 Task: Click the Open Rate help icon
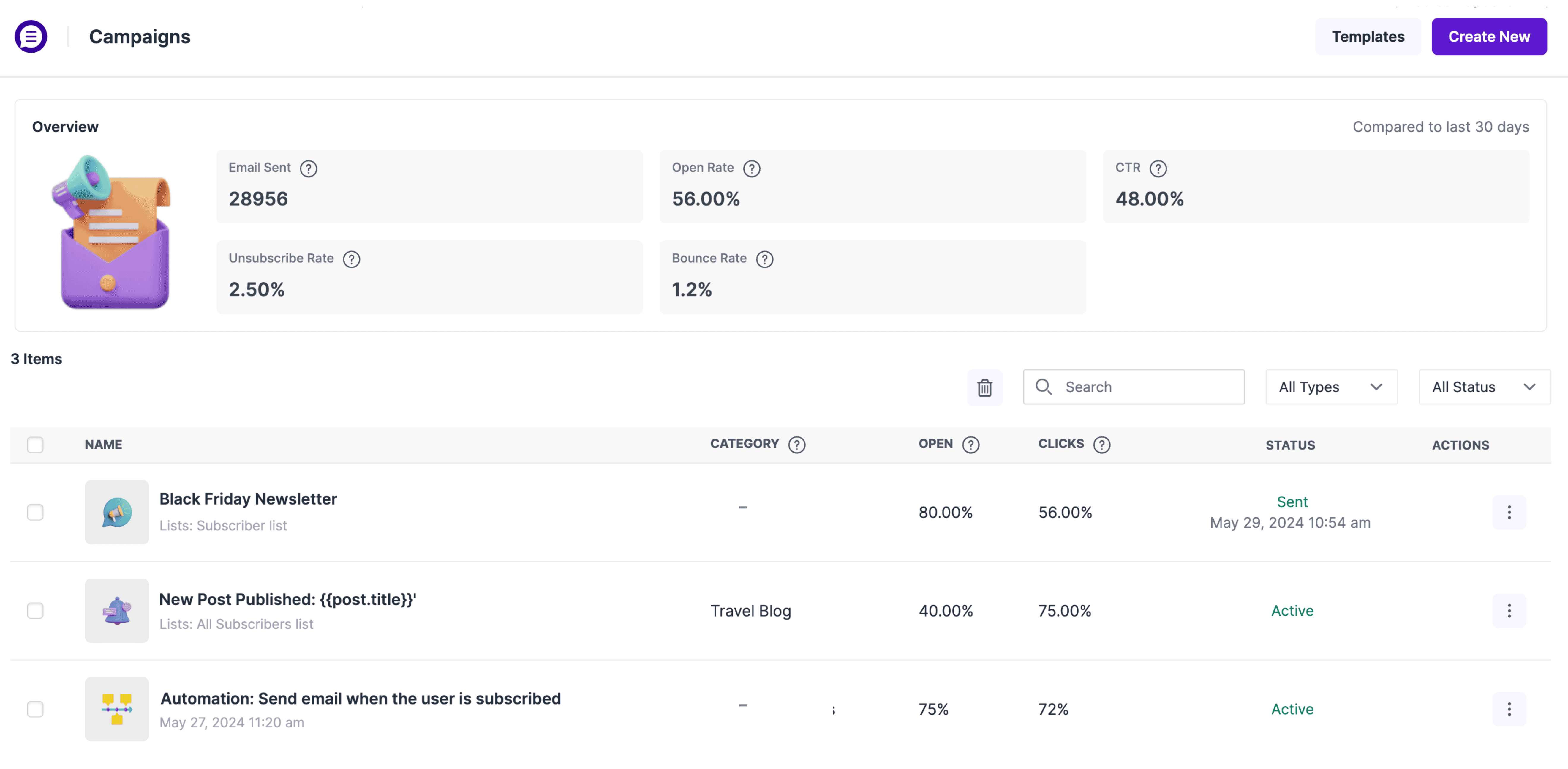tap(752, 169)
